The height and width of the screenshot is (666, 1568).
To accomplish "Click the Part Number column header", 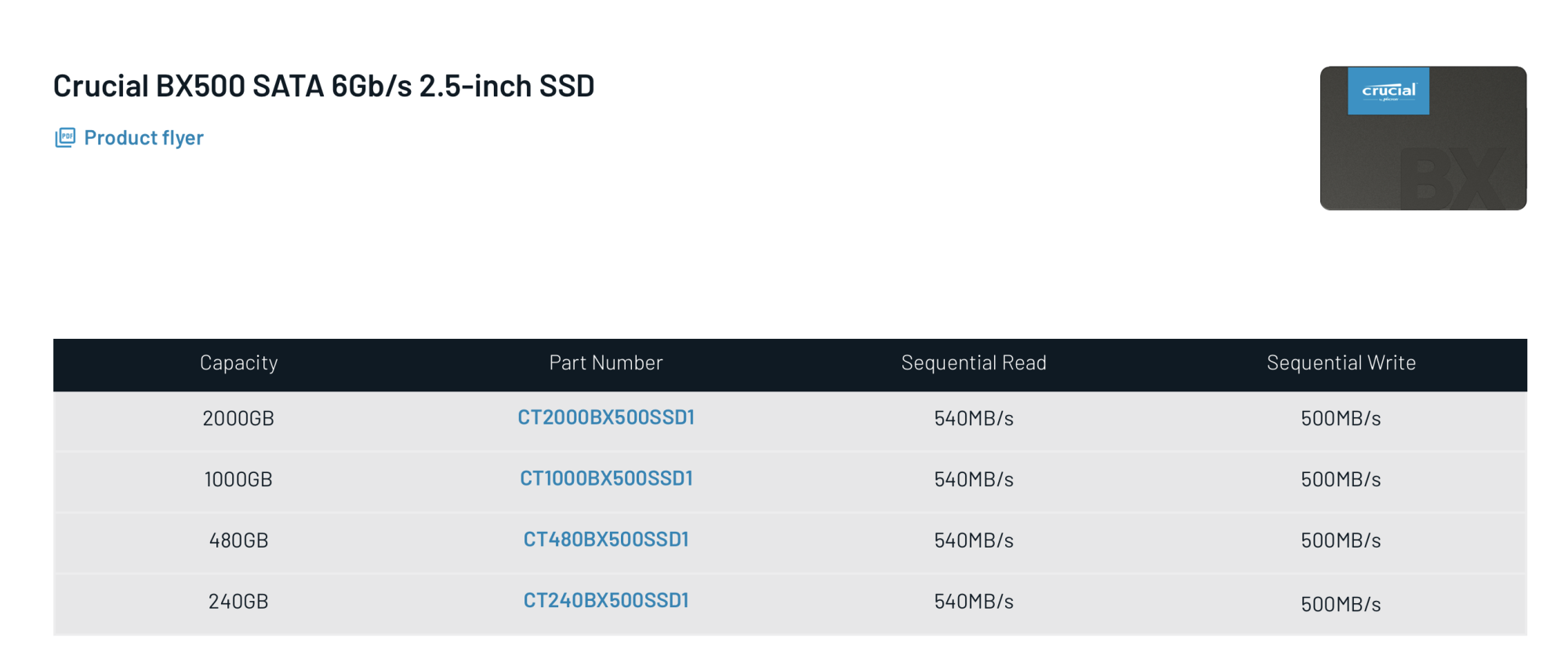I will point(606,362).
